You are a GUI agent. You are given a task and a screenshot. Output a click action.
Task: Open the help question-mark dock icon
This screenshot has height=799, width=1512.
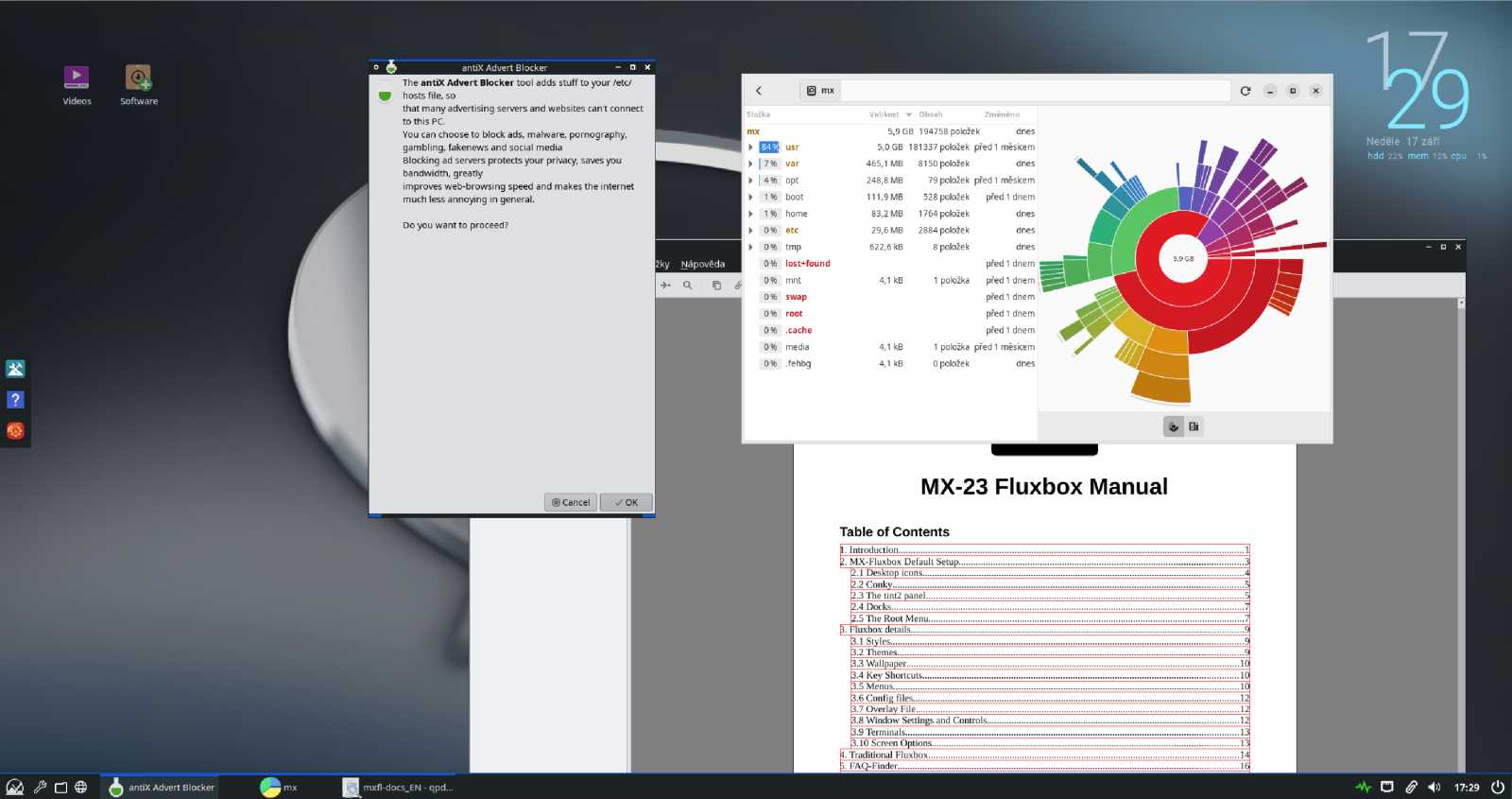tap(15, 400)
